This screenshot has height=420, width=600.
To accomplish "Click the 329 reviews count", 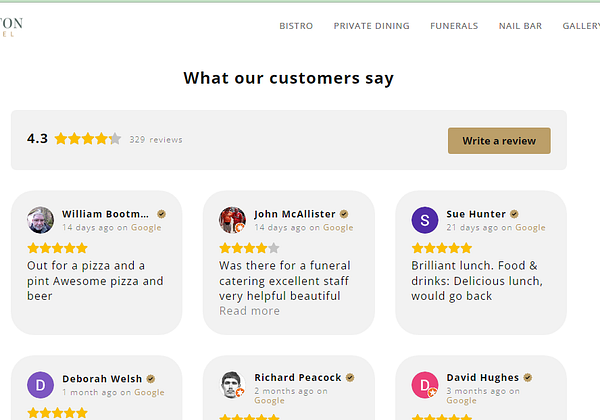I will coord(156,140).
